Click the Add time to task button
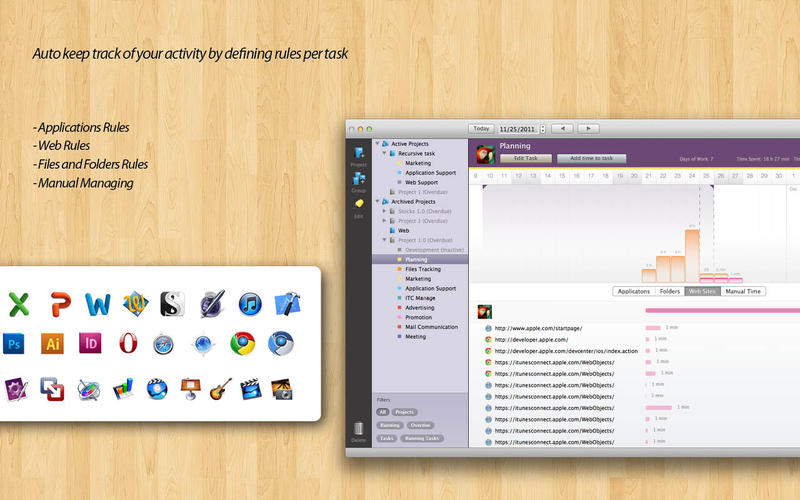Viewport: 800px width, 500px height. (591, 158)
